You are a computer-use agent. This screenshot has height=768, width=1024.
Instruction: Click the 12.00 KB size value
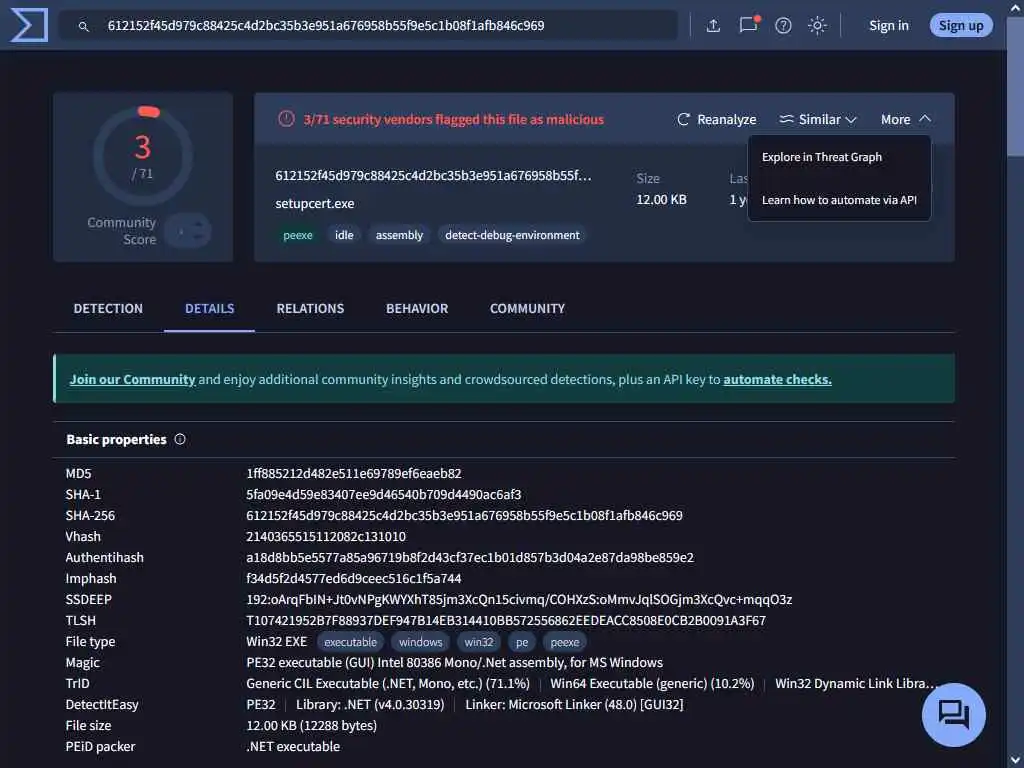click(x=662, y=199)
